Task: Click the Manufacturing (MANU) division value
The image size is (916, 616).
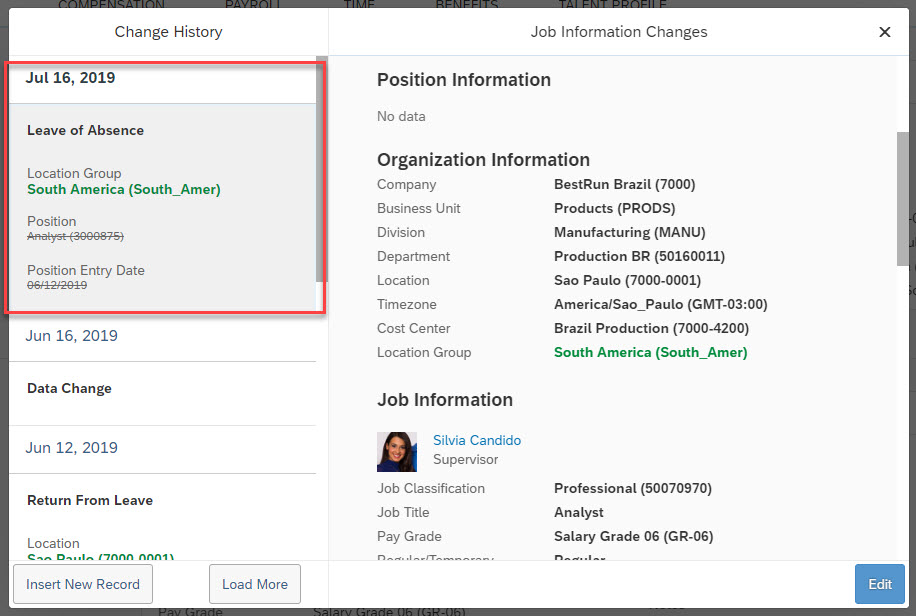Action: (x=630, y=233)
